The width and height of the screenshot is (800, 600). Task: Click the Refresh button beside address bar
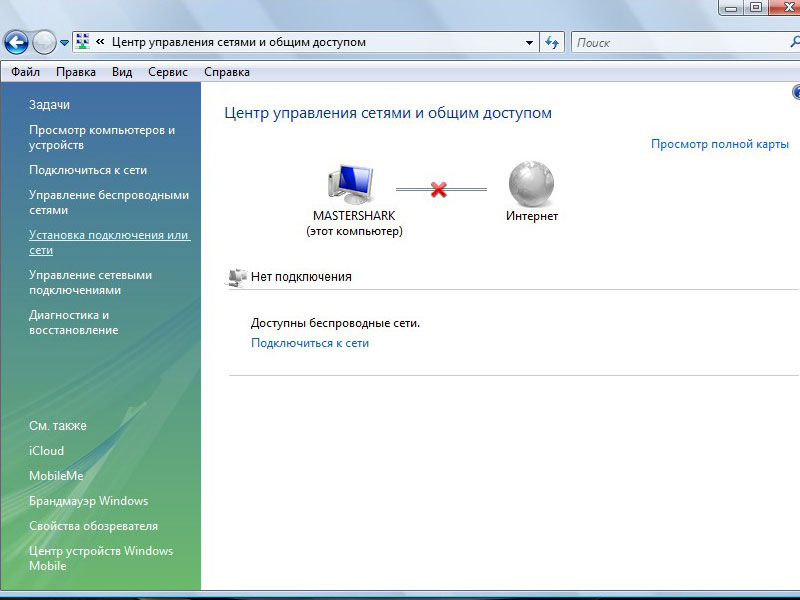tap(552, 42)
